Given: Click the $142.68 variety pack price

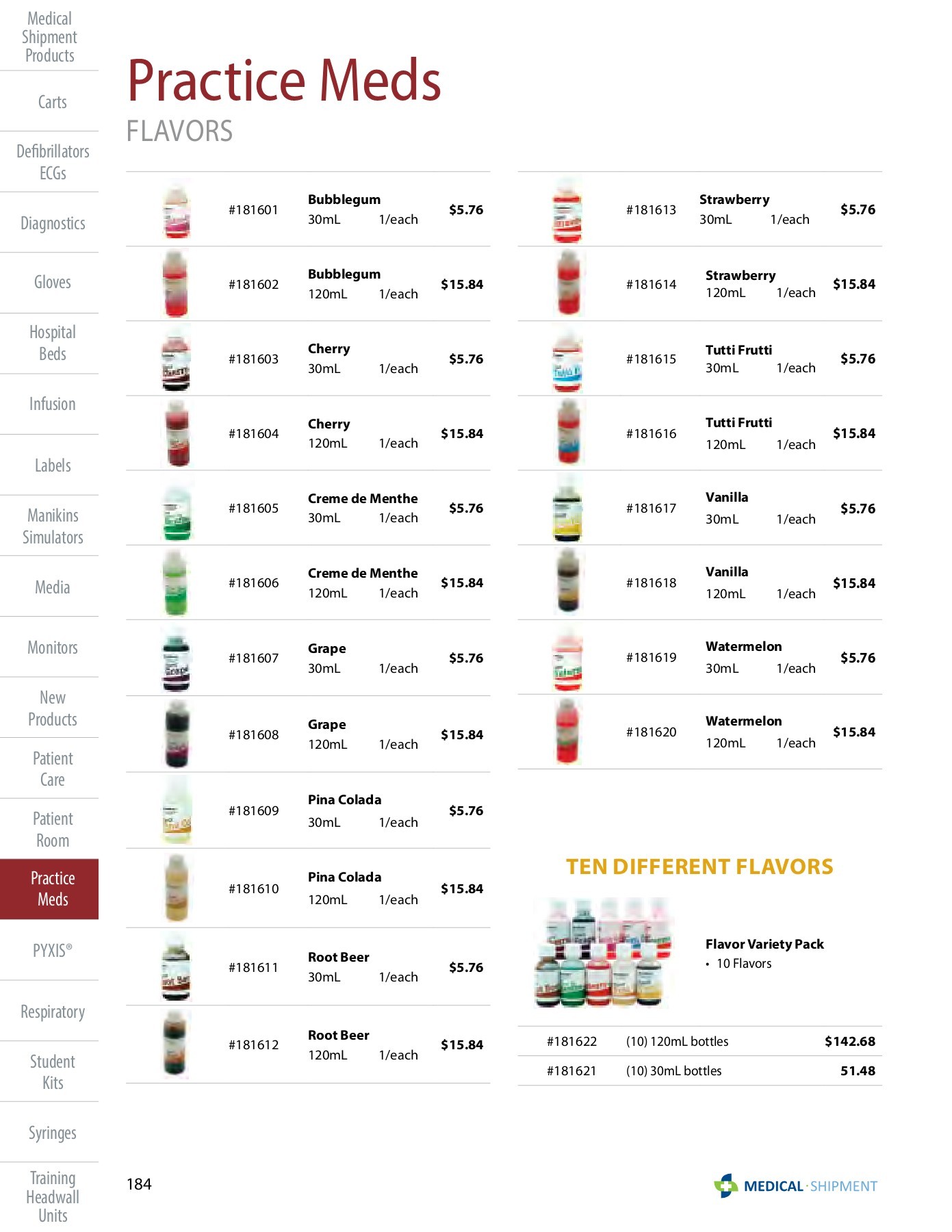Looking at the screenshot, I should point(849,1041).
